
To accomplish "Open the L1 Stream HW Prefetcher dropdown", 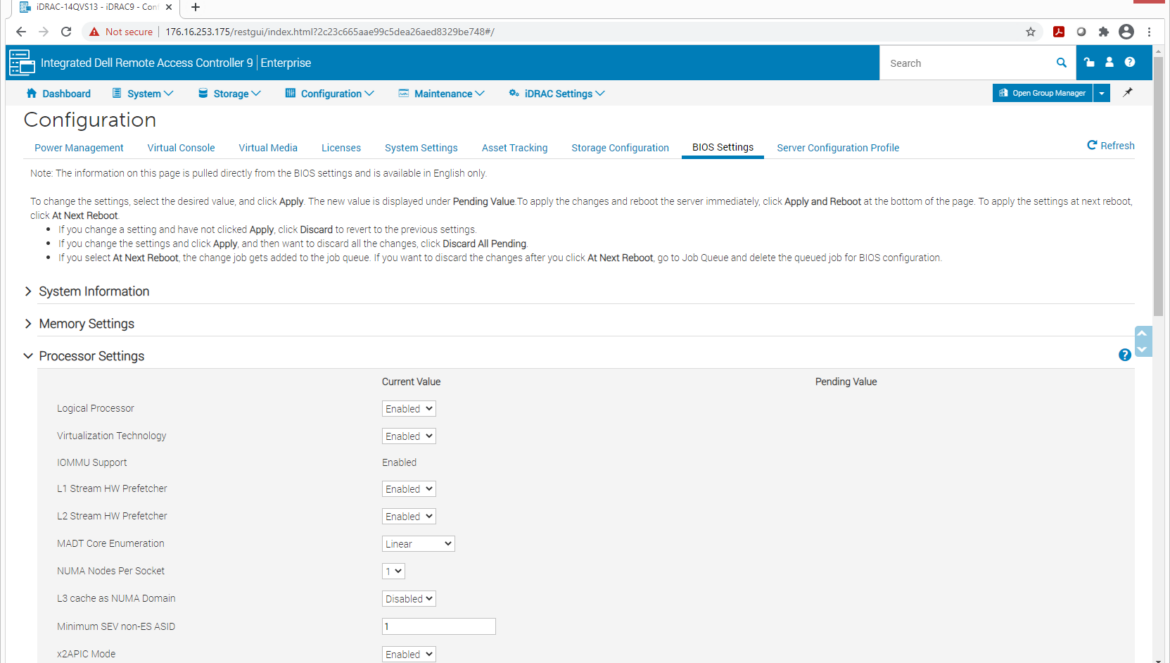I will (408, 489).
